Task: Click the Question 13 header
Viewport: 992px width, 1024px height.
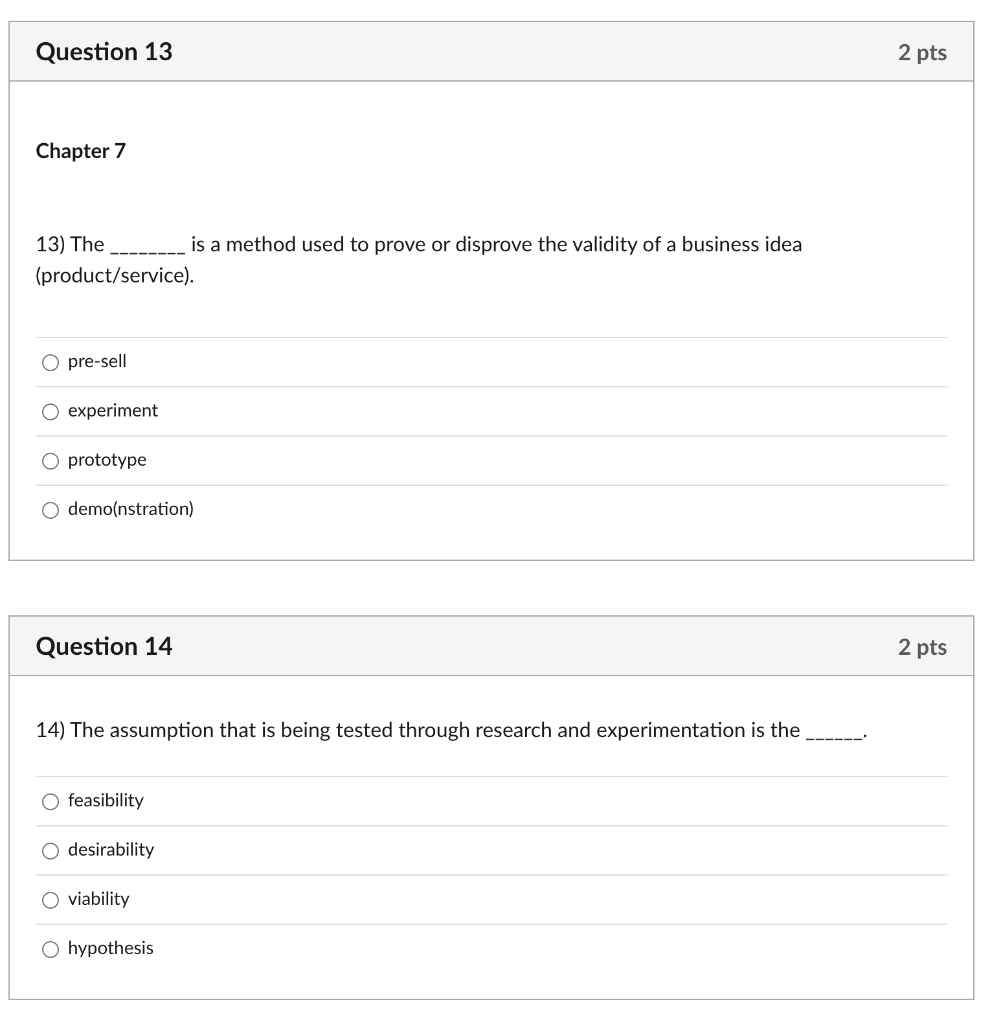Action: click(x=103, y=51)
